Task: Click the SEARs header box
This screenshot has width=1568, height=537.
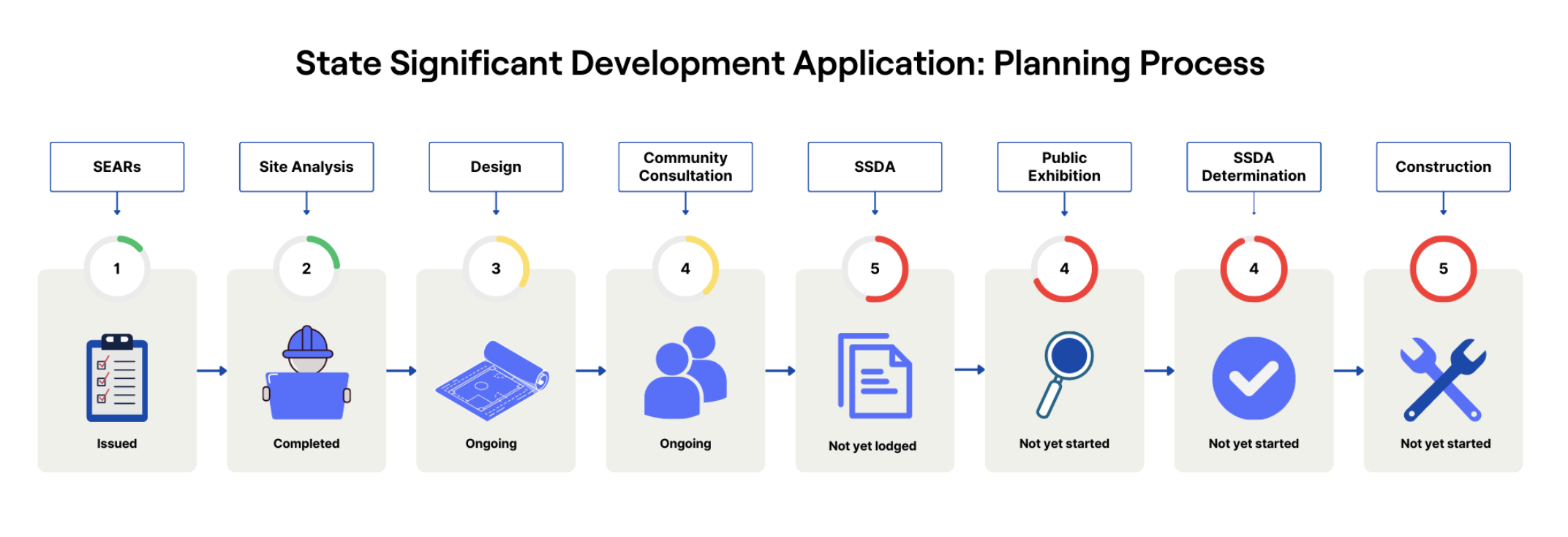Action: tap(117, 167)
